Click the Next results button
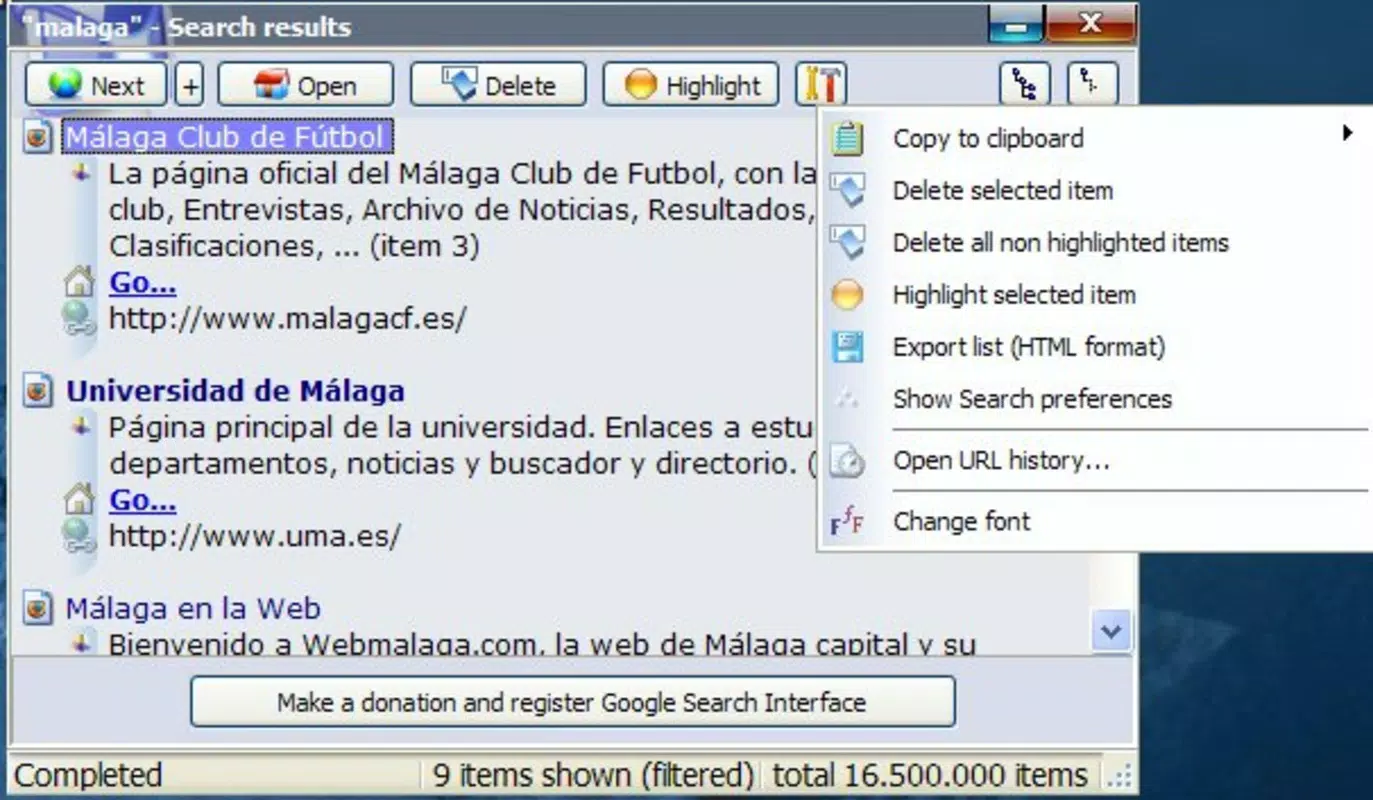This screenshot has width=1373, height=800. click(x=96, y=85)
